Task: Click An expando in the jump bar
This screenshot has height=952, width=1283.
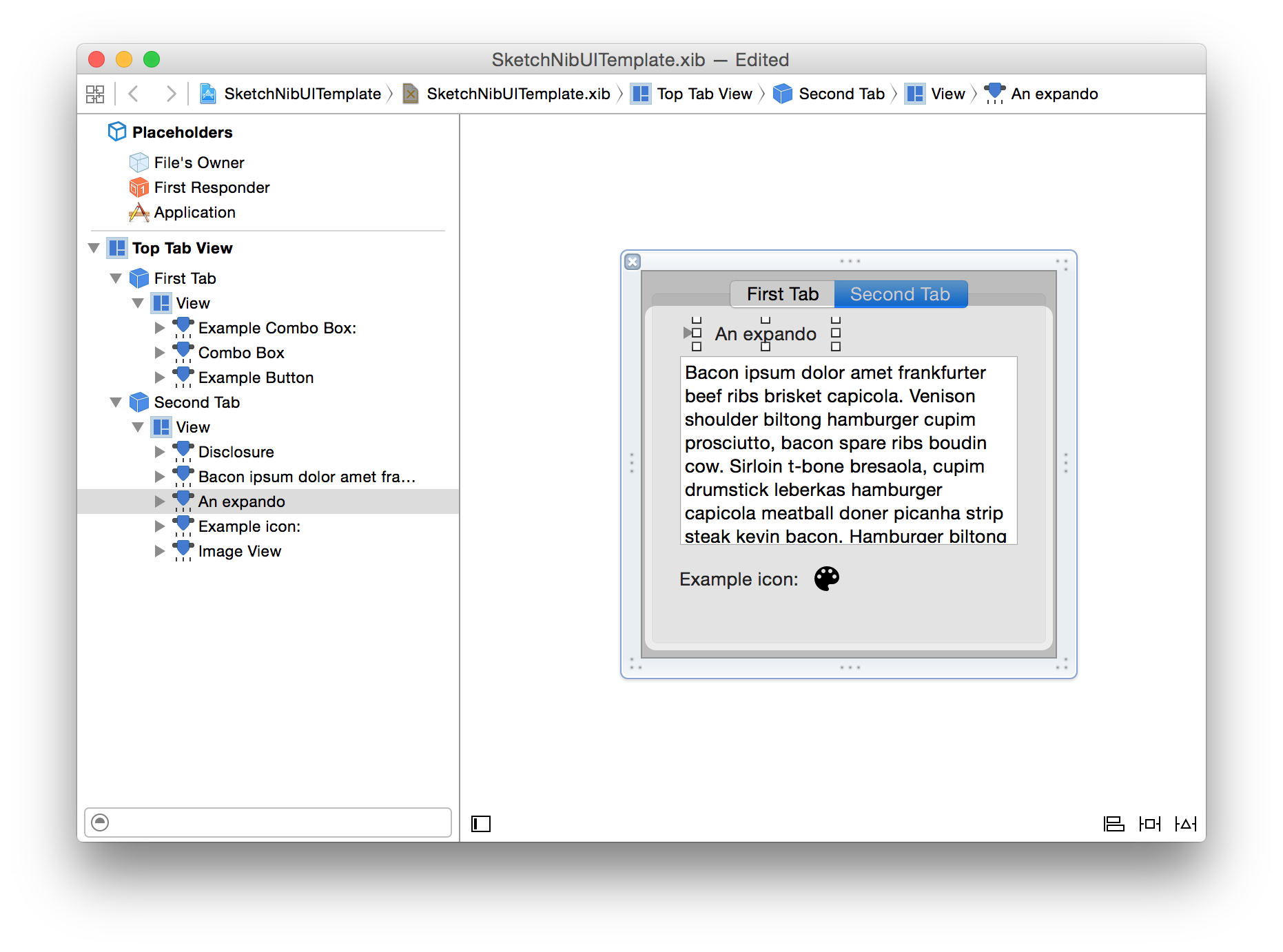Action: click(x=1054, y=93)
